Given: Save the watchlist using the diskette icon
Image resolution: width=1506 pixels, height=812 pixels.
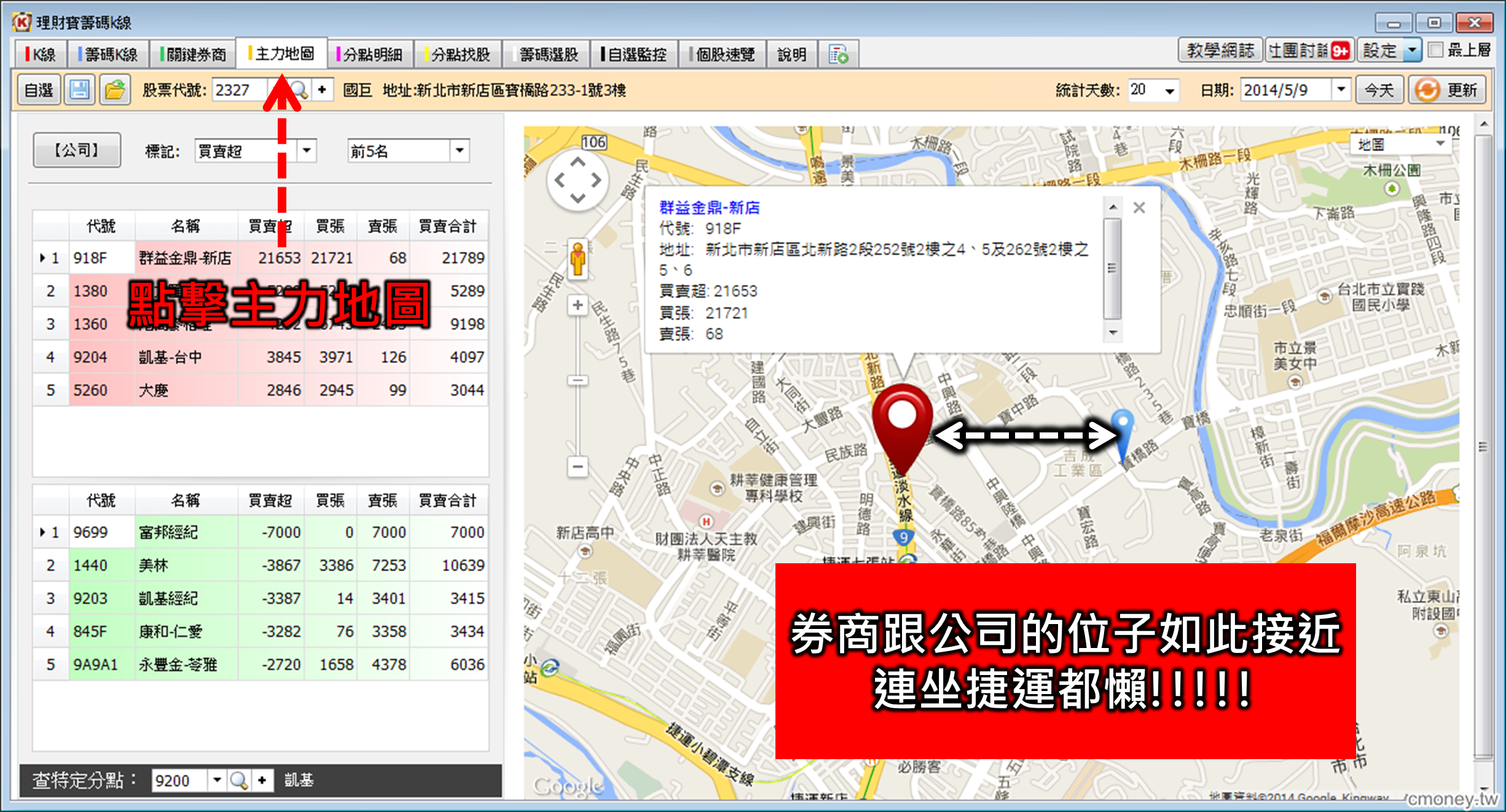Looking at the screenshot, I should tap(80, 90).
